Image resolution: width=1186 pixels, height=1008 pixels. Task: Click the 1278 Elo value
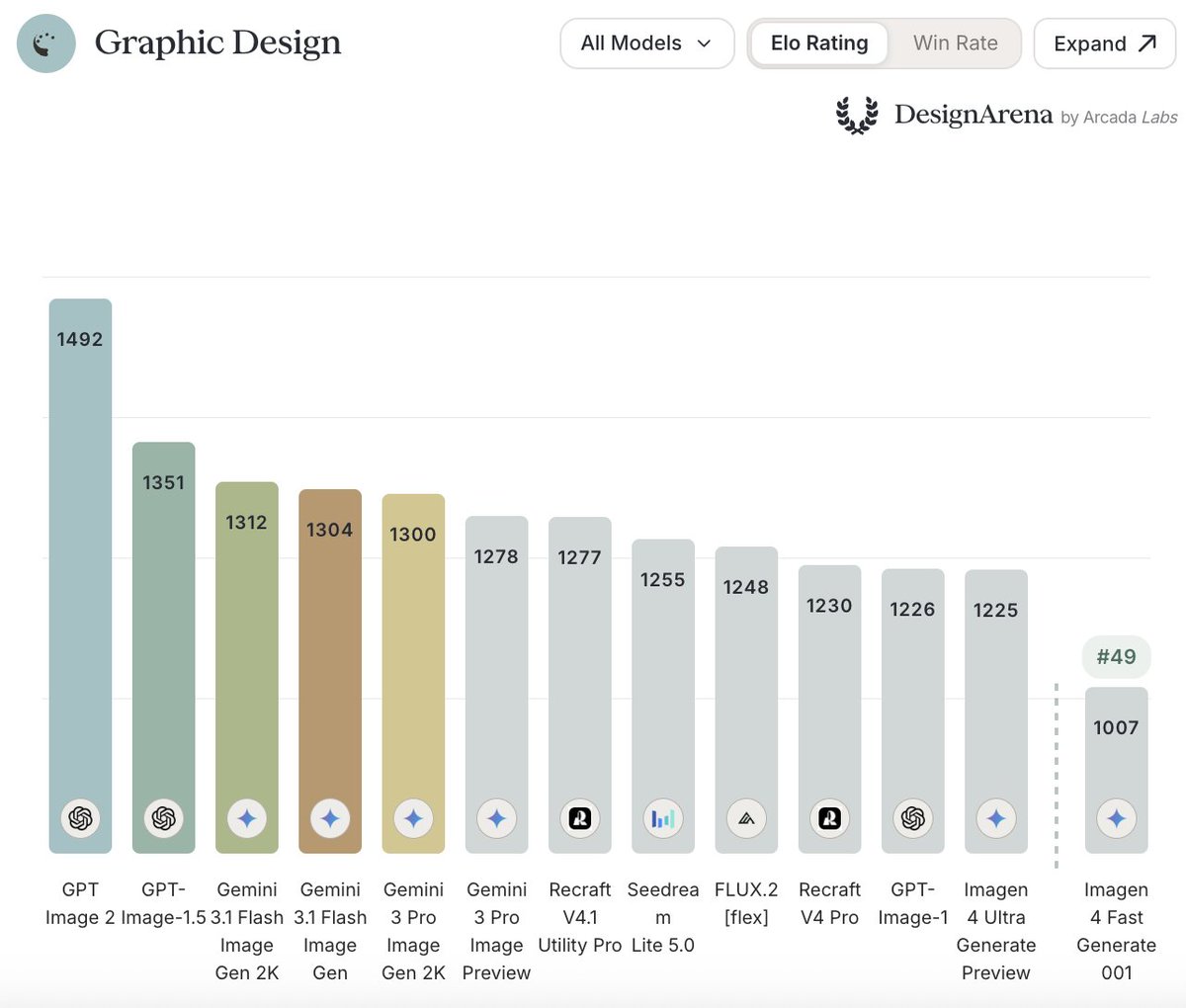(496, 556)
